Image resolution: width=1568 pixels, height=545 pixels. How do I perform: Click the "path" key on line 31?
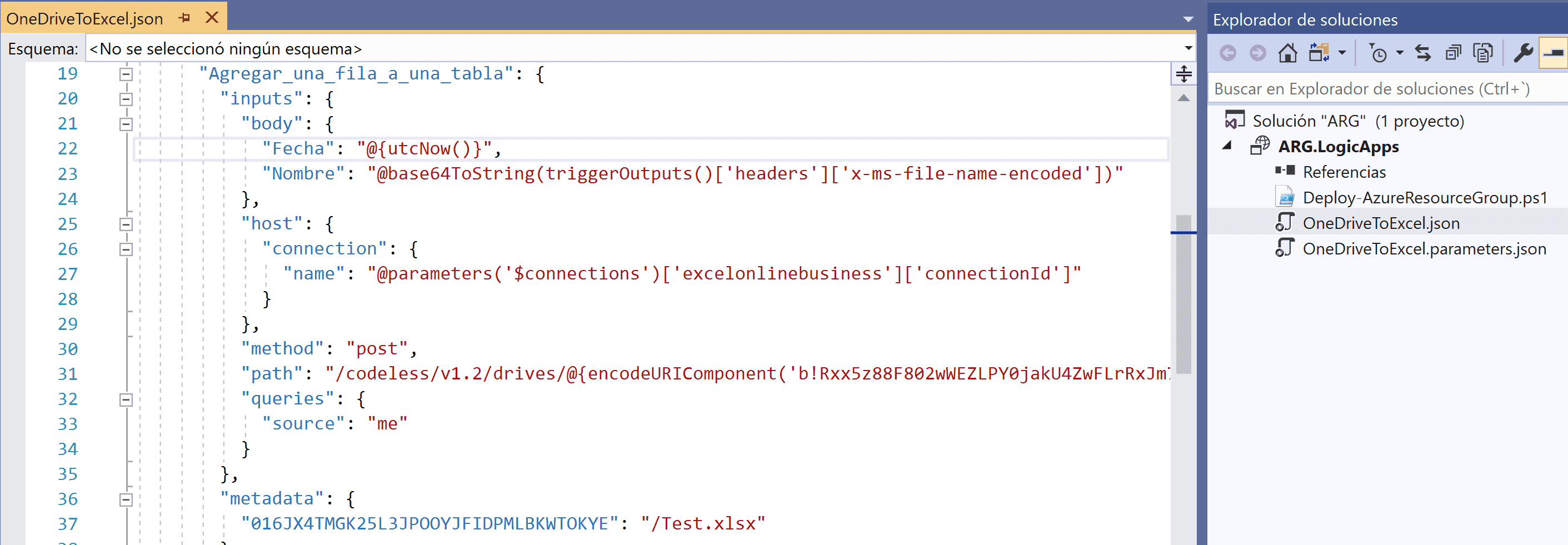[272, 373]
